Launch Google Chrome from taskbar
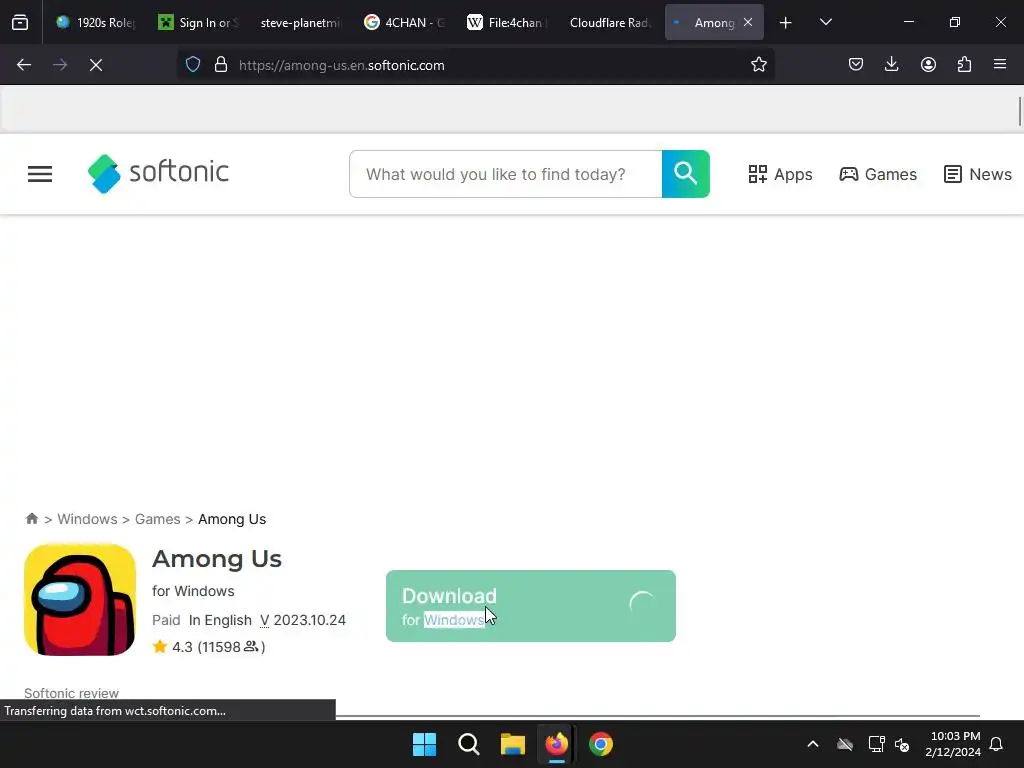Viewport: 1024px width, 768px height. click(601, 744)
